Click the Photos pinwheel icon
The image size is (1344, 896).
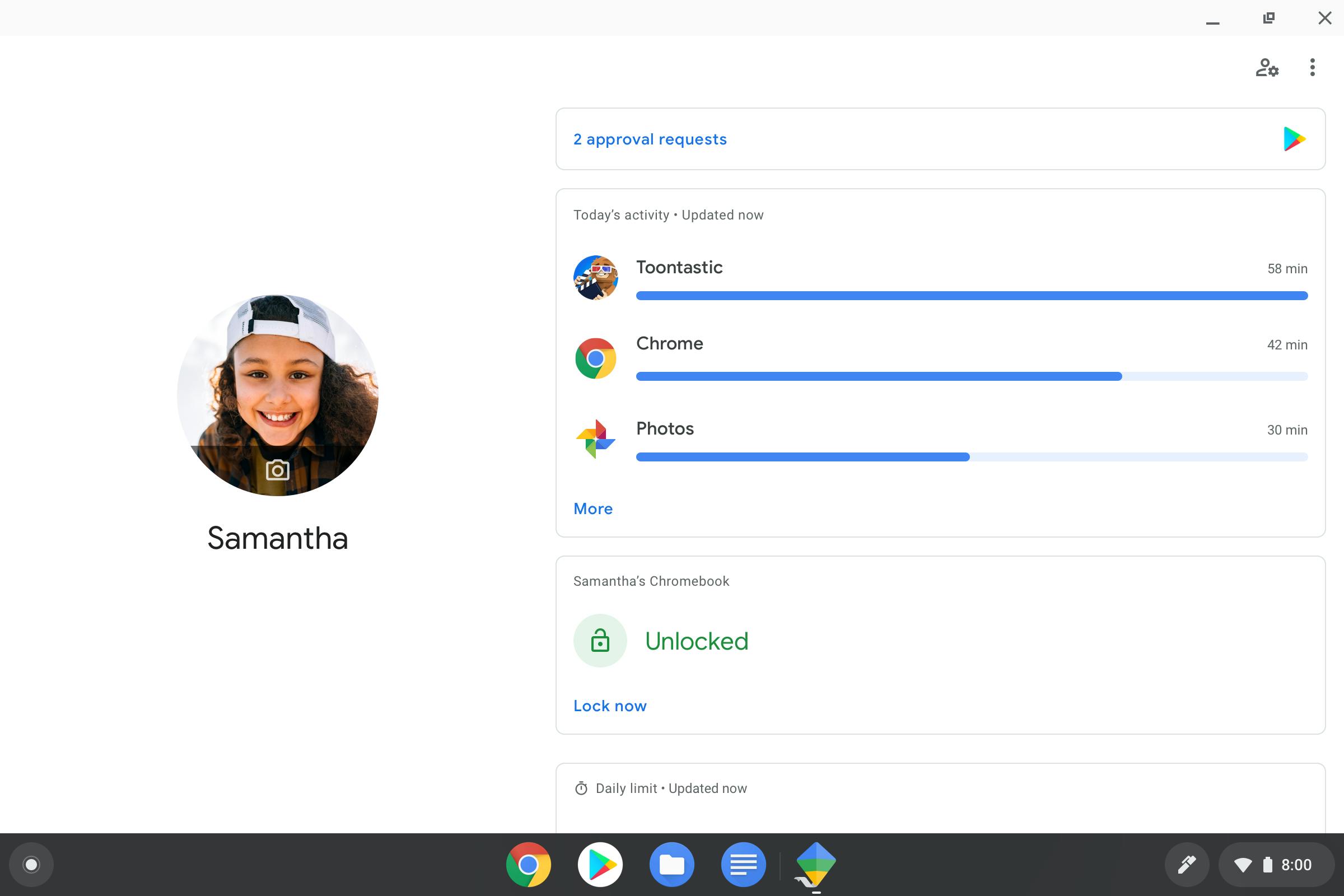[595, 439]
